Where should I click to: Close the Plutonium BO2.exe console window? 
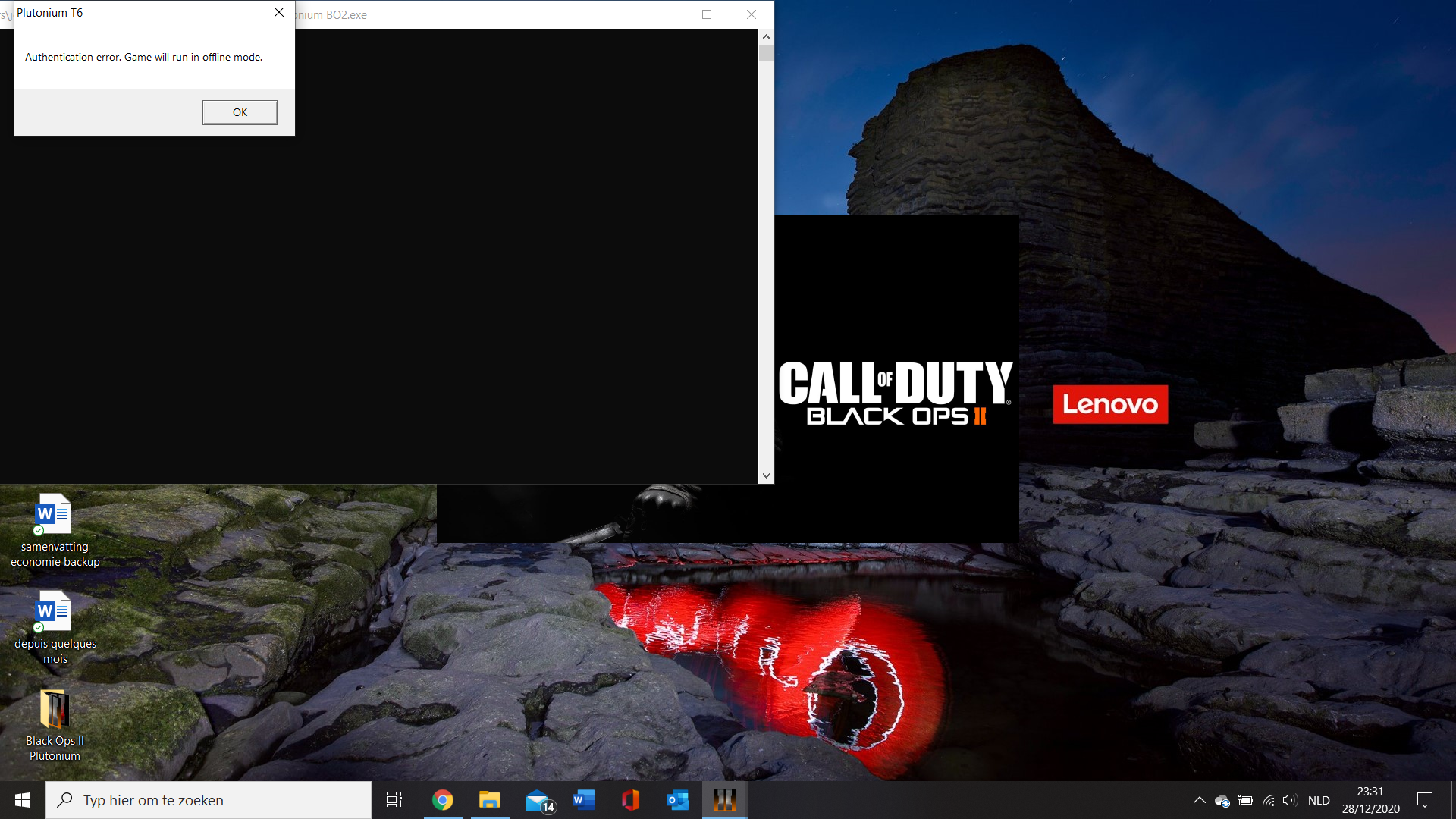(x=752, y=14)
